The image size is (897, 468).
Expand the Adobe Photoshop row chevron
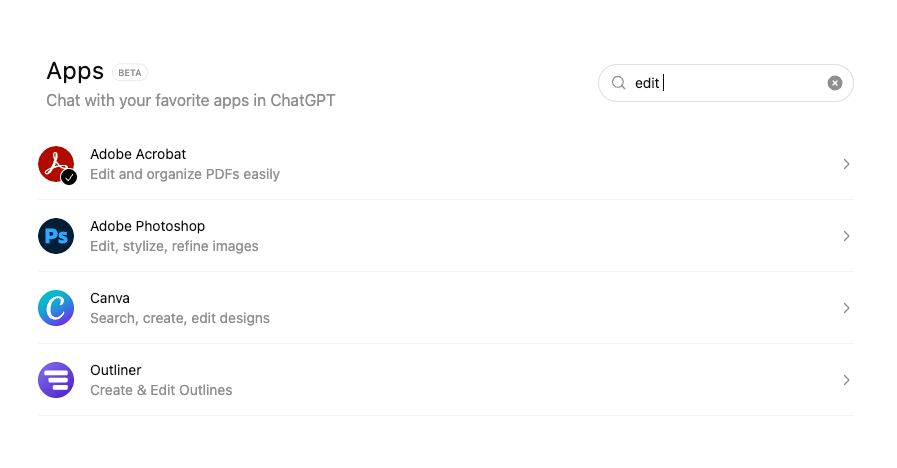pos(846,236)
